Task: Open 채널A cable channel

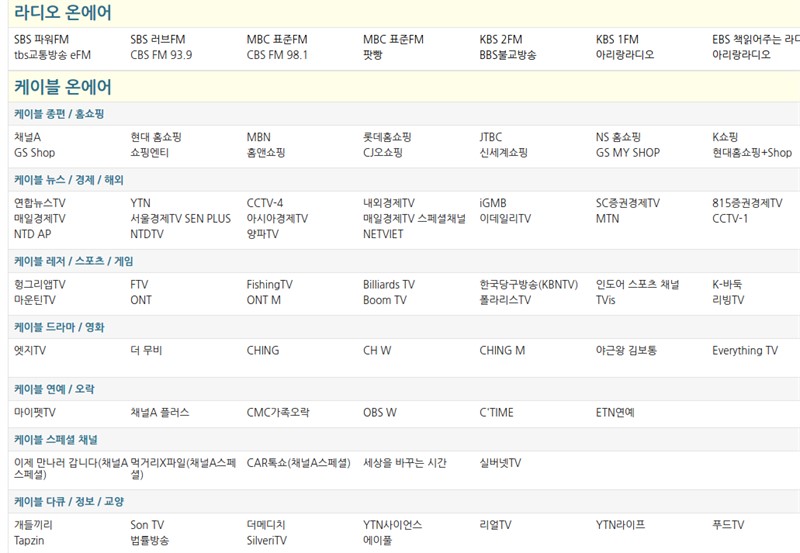Action: (x=28, y=137)
